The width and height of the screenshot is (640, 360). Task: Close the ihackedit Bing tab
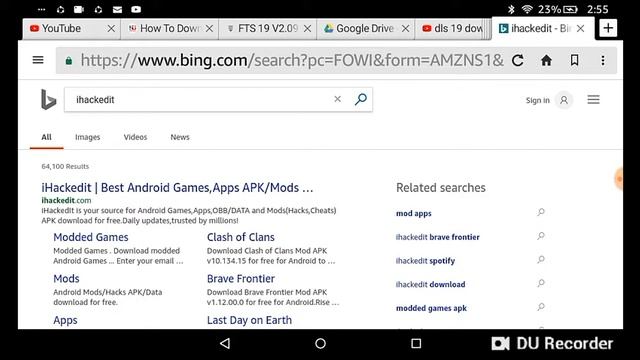point(580,29)
